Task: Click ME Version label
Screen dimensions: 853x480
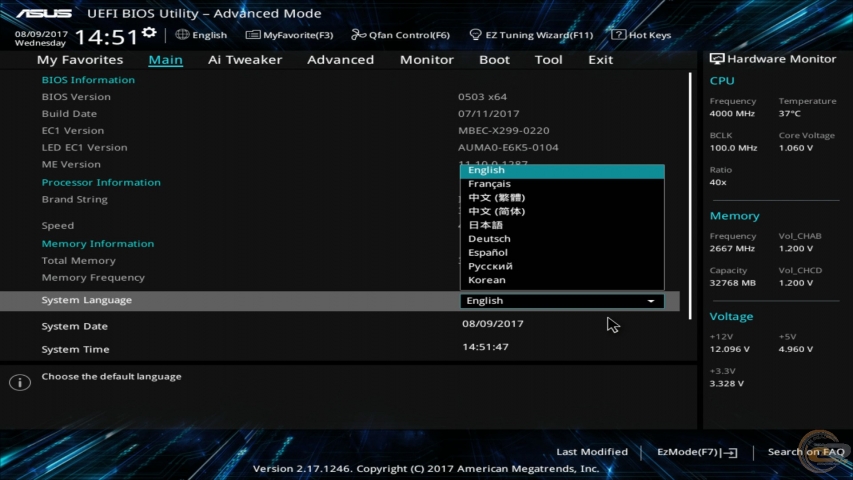Action: point(71,164)
